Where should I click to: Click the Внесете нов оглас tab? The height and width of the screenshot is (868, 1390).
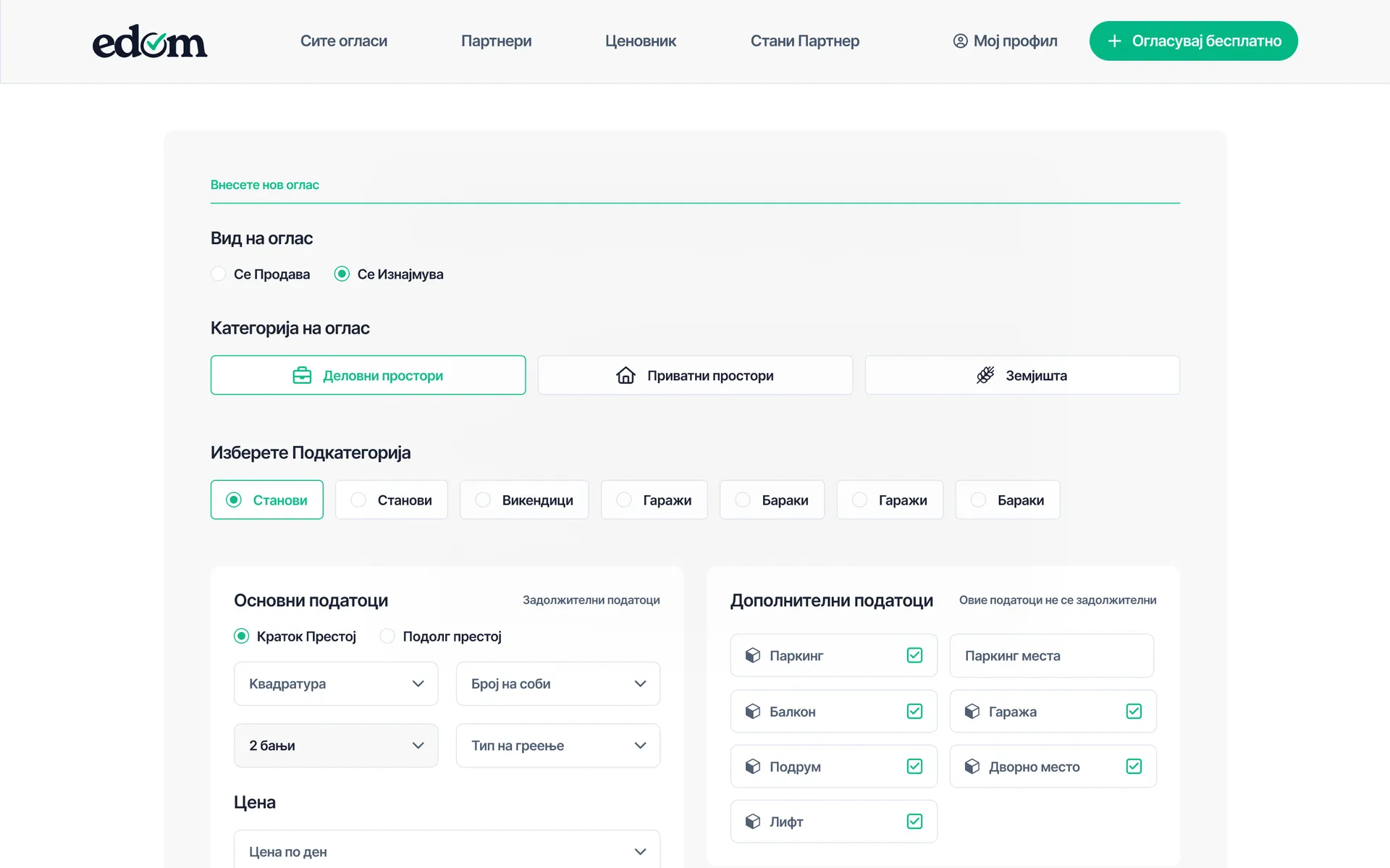click(x=265, y=185)
